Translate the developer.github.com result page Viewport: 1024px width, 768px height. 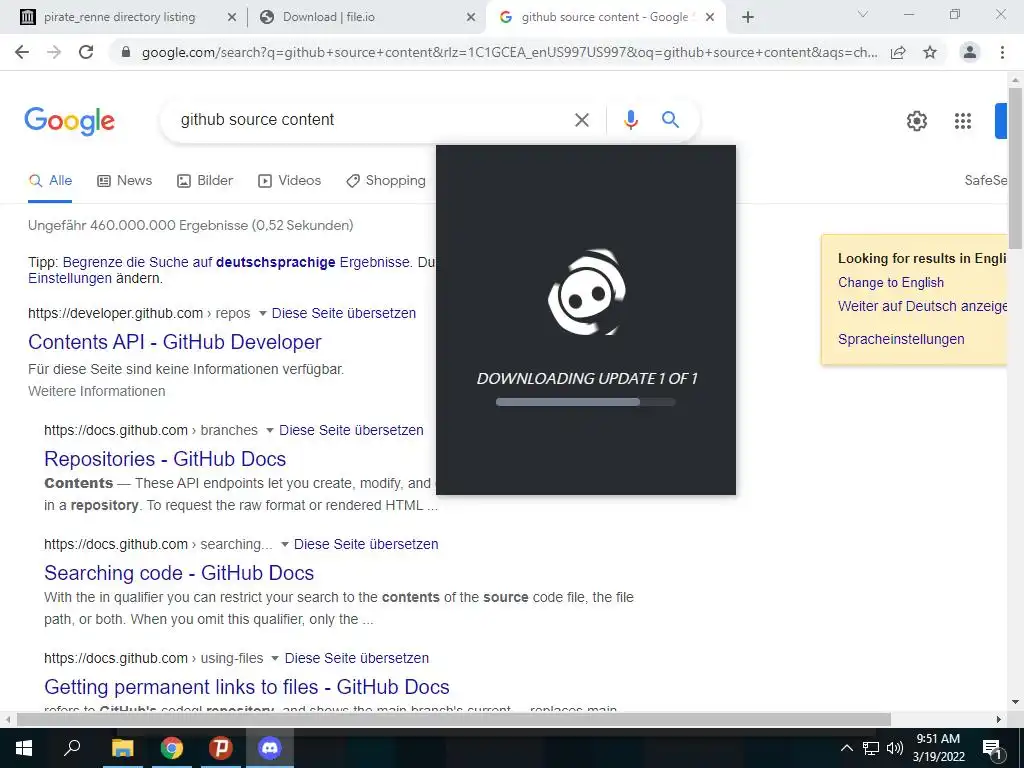344,313
